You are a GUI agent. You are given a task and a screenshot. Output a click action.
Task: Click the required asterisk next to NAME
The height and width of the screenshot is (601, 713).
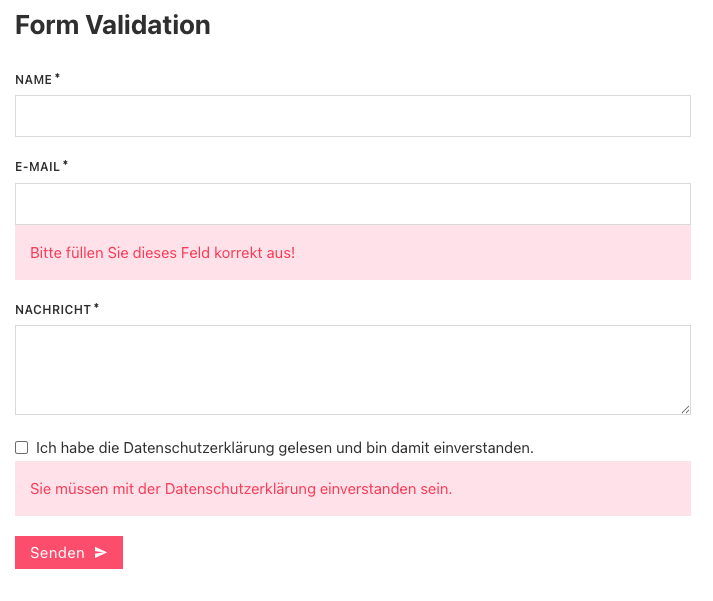tap(58, 76)
